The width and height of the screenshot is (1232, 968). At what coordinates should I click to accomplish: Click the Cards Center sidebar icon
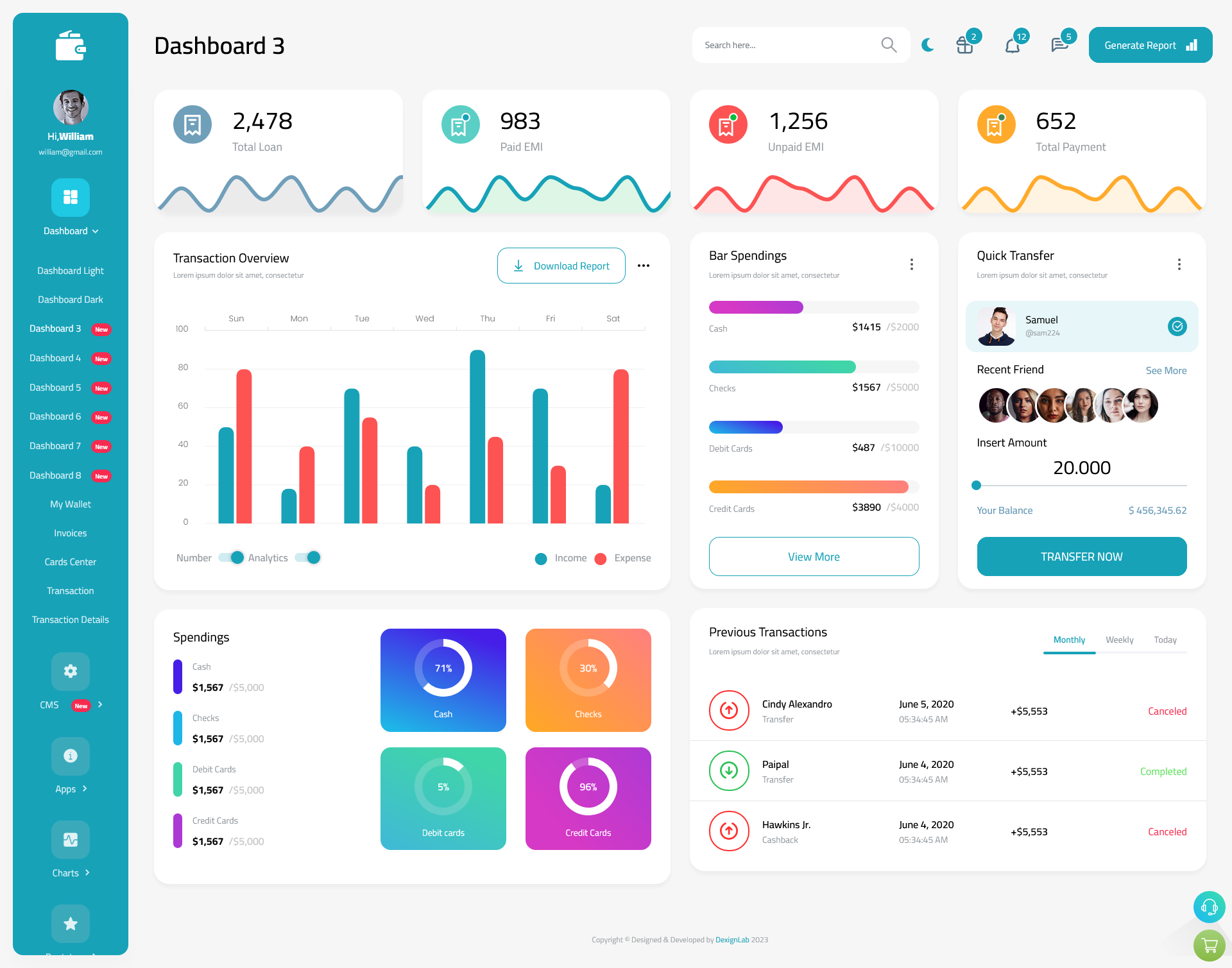70,561
